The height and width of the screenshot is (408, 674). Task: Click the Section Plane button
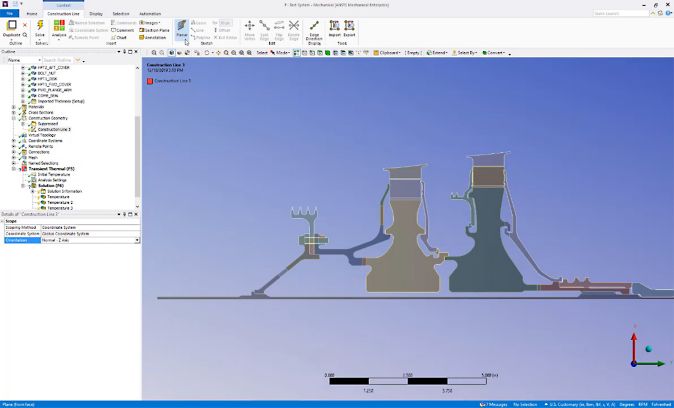click(x=154, y=30)
